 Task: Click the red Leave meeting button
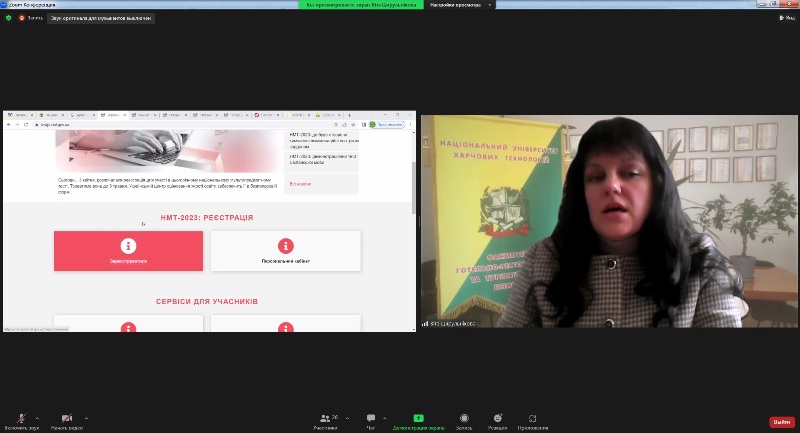point(782,422)
